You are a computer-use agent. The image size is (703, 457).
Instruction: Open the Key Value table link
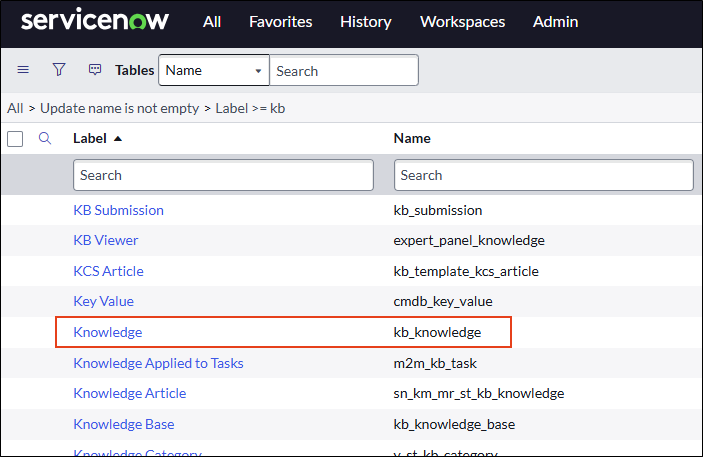point(104,301)
